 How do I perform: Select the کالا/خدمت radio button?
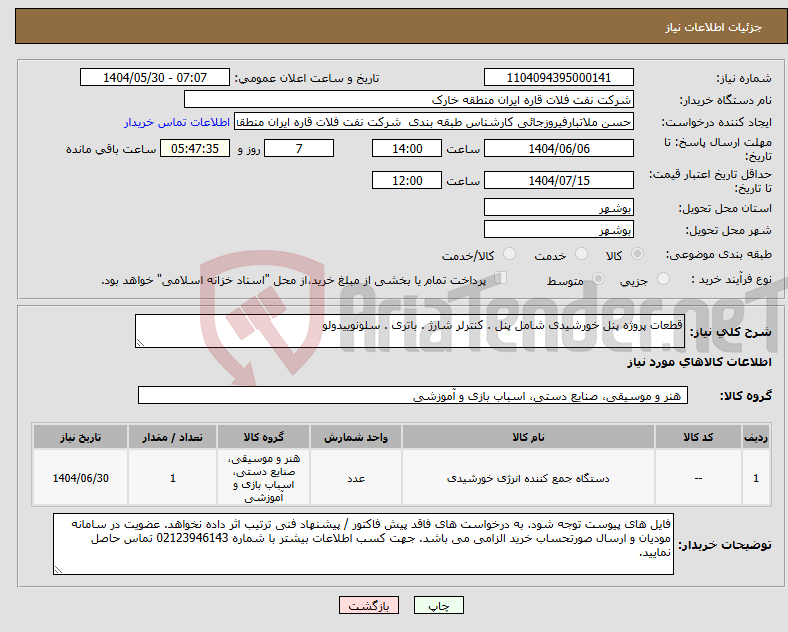tap(510, 254)
